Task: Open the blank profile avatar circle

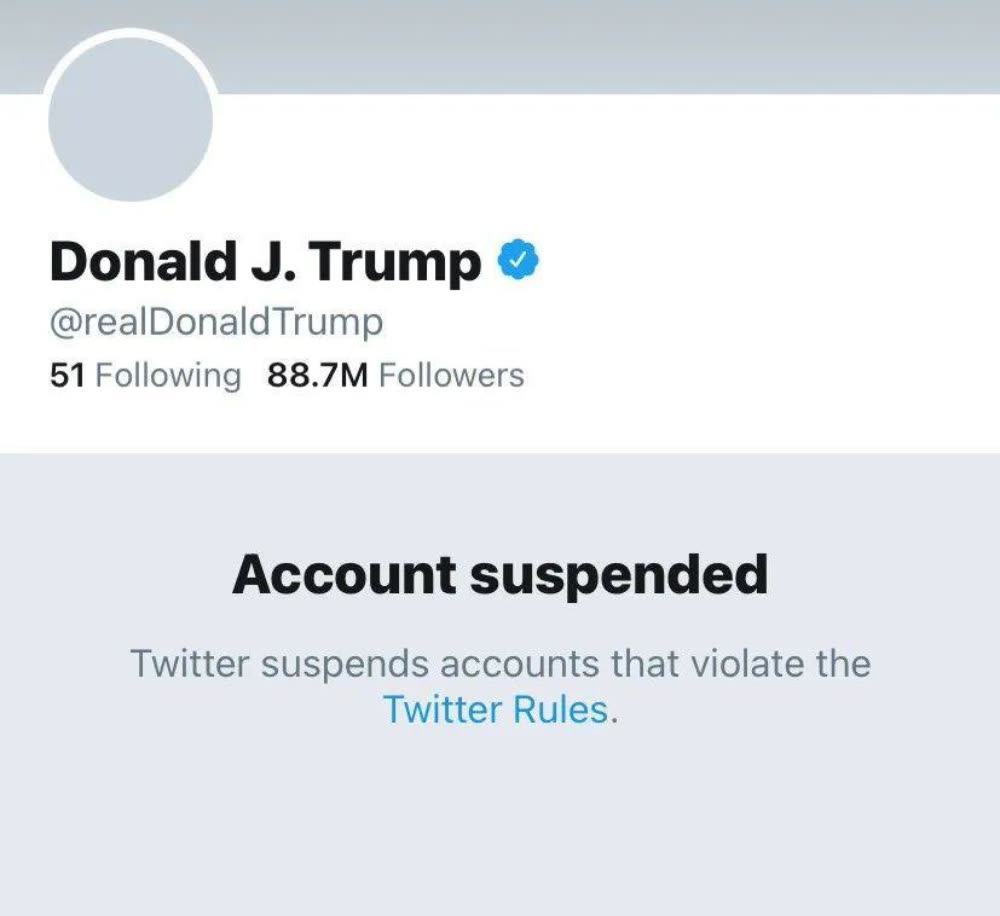Action: pos(131,118)
